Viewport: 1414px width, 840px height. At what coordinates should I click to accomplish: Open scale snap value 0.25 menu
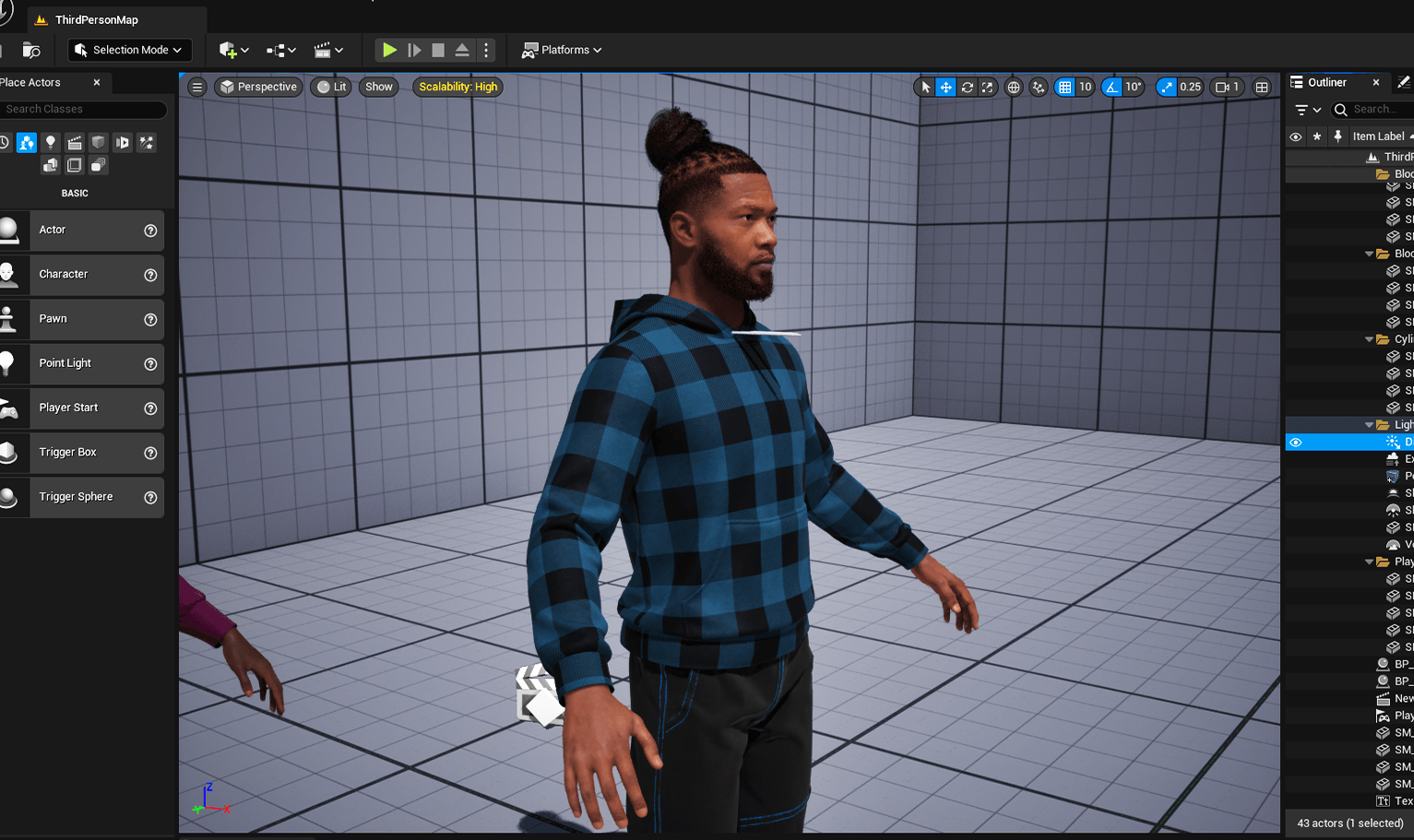1191,87
